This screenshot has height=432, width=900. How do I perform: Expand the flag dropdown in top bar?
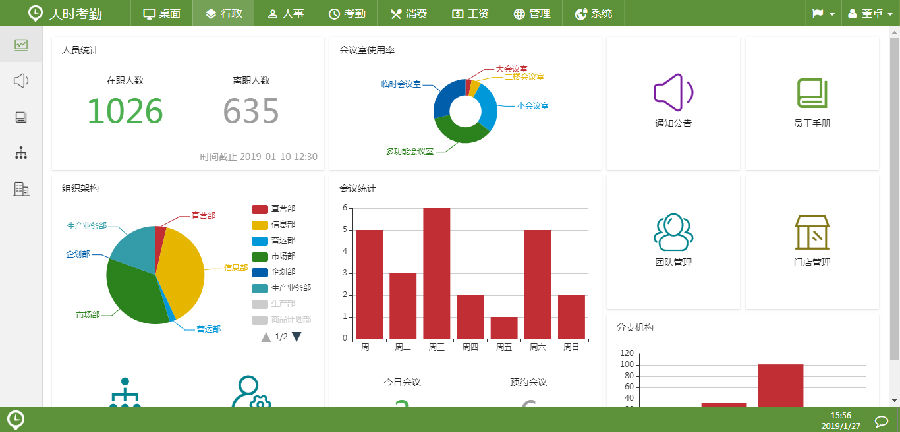pyautogui.click(x=822, y=14)
